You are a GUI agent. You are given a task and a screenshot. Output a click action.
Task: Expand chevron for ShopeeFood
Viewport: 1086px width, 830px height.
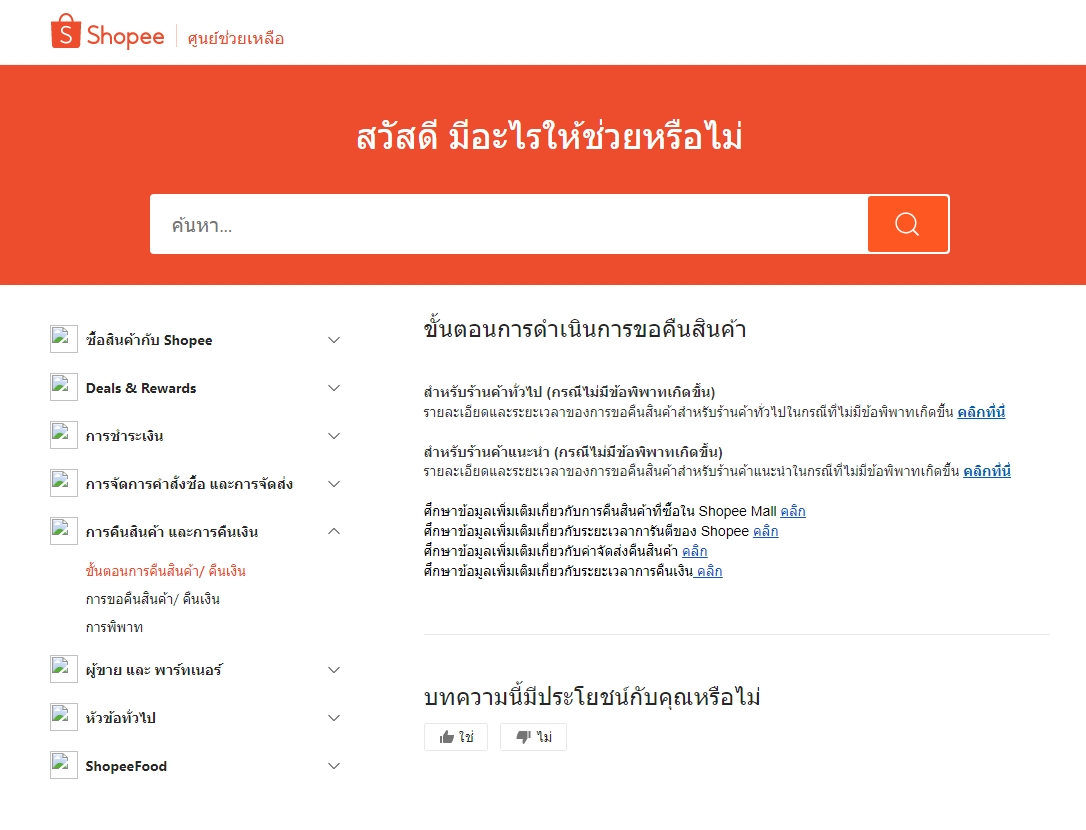point(334,766)
